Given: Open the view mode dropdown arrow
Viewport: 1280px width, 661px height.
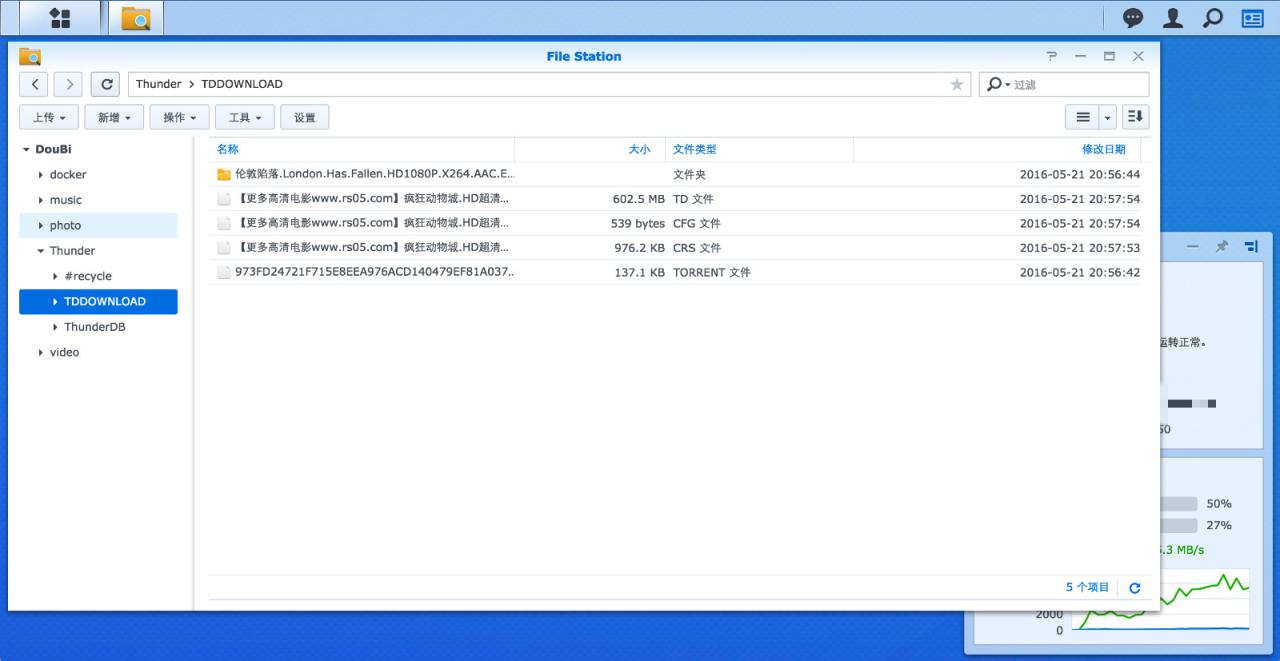Looking at the screenshot, I should point(1108,118).
